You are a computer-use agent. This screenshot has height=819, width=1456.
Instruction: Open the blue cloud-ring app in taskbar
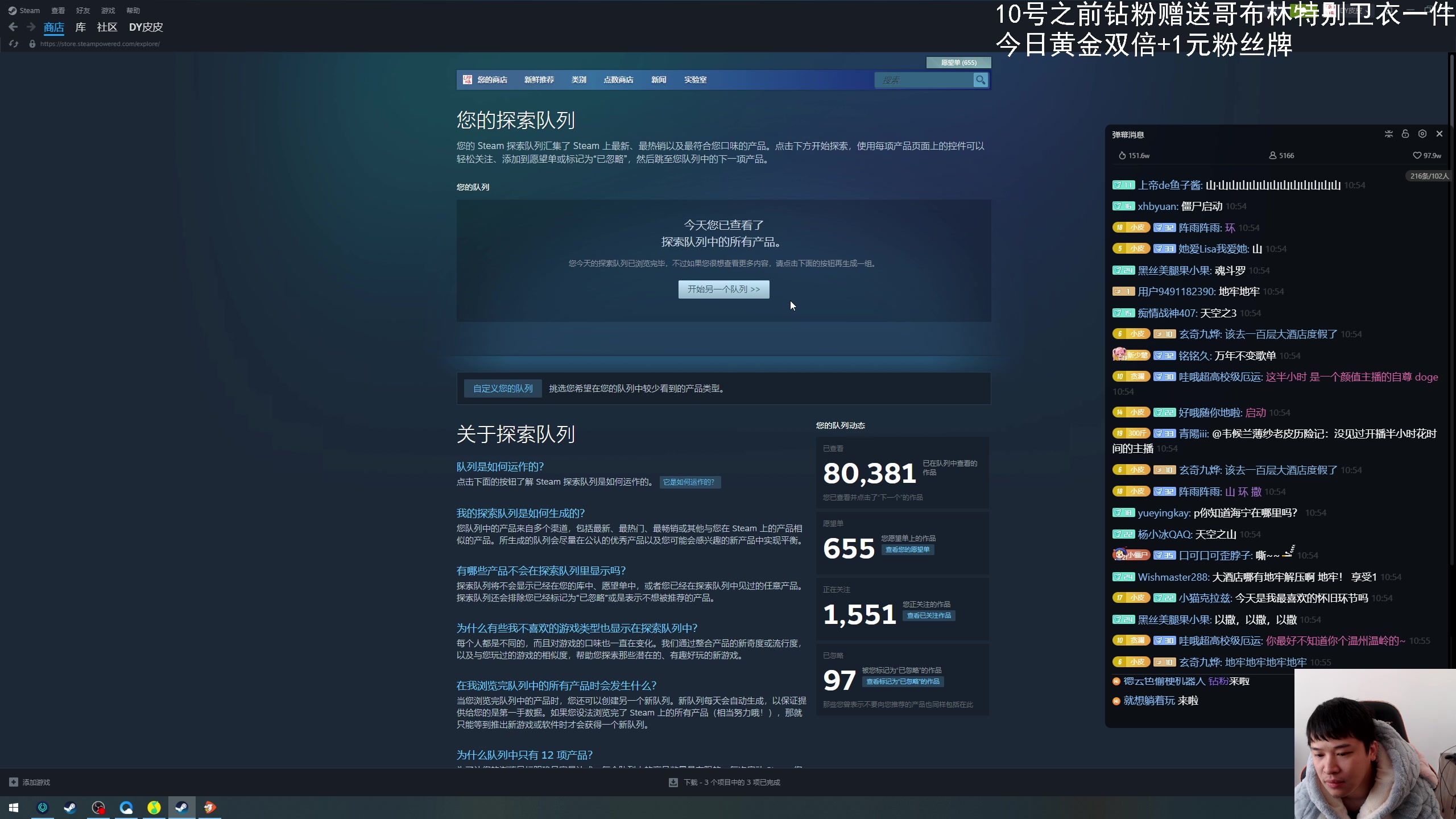point(126,807)
